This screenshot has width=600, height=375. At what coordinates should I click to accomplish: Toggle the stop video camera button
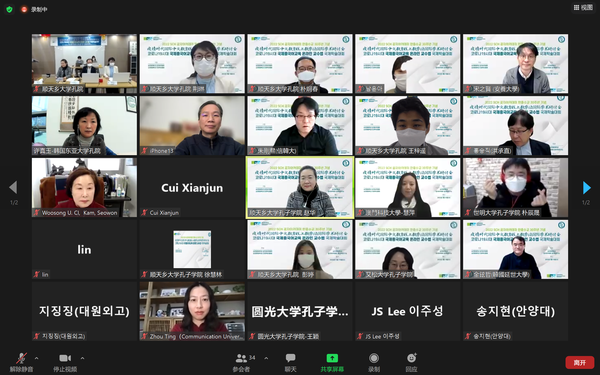point(65,358)
